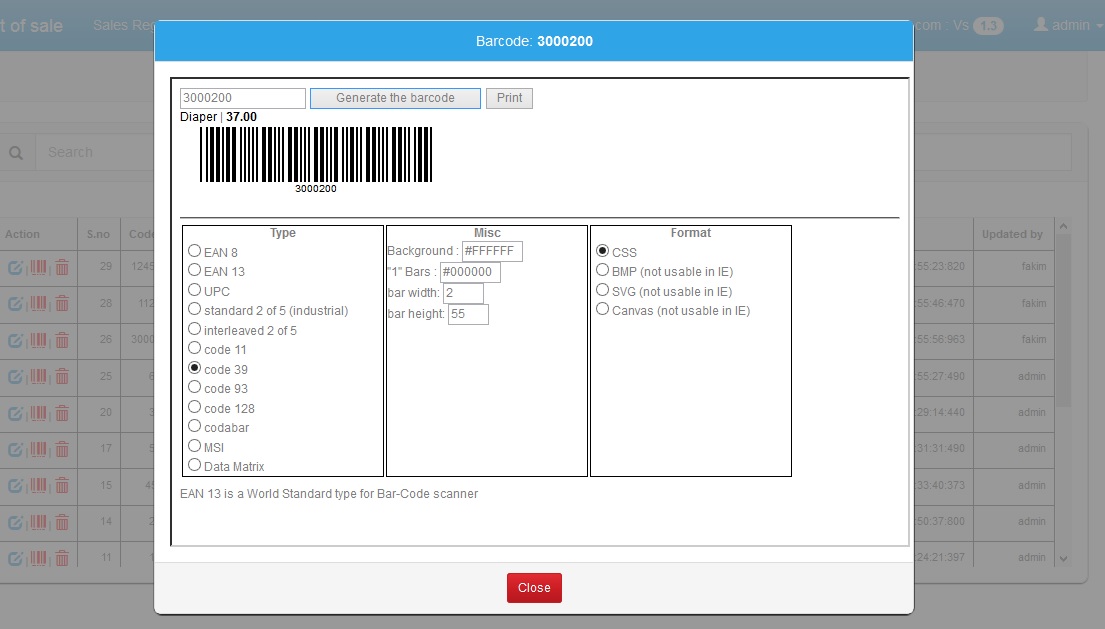Image resolution: width=1105 pixels, height=629 pixels.
Task: Click Generate the barcode button
Action: coord(395,98)
